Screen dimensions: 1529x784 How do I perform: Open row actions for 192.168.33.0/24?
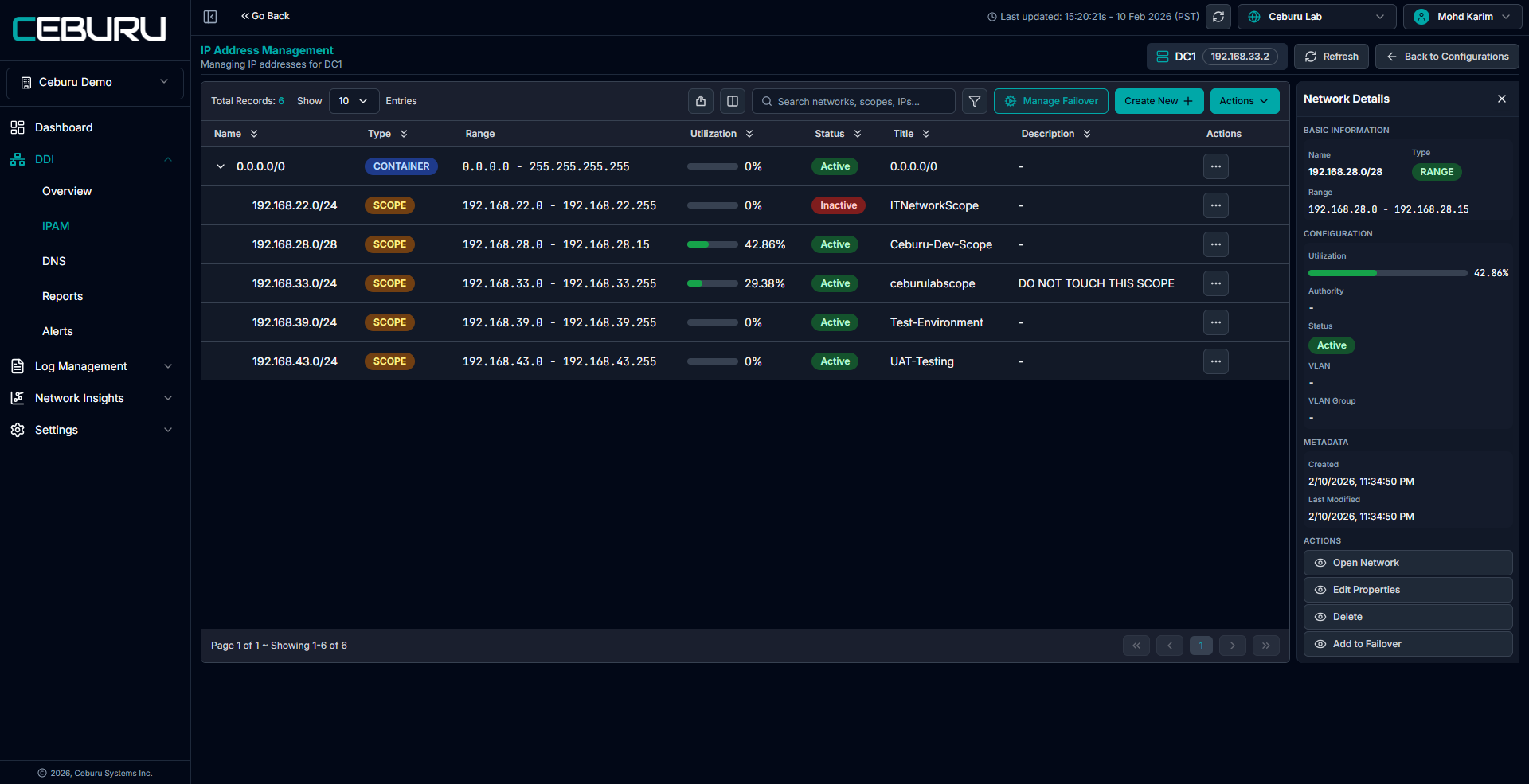[x=1216, y=283]
